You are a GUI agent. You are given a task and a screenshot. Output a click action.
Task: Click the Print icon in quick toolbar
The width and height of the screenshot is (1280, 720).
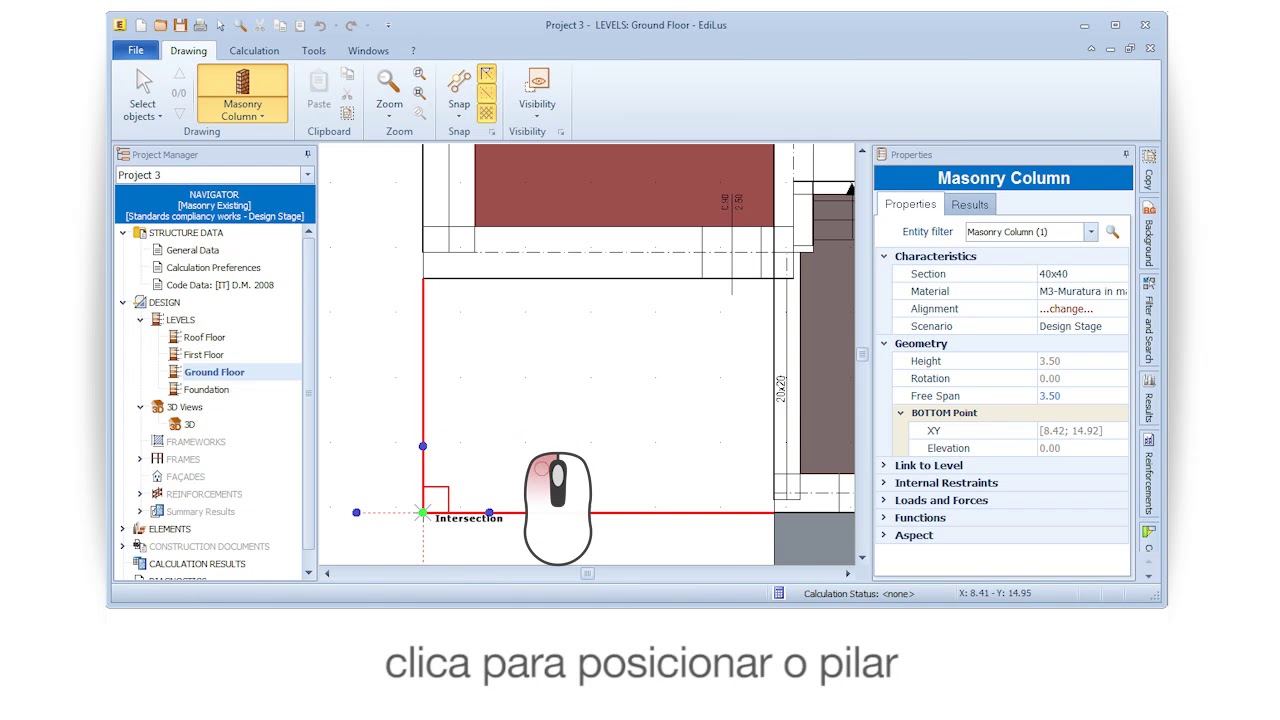(200, 25)
